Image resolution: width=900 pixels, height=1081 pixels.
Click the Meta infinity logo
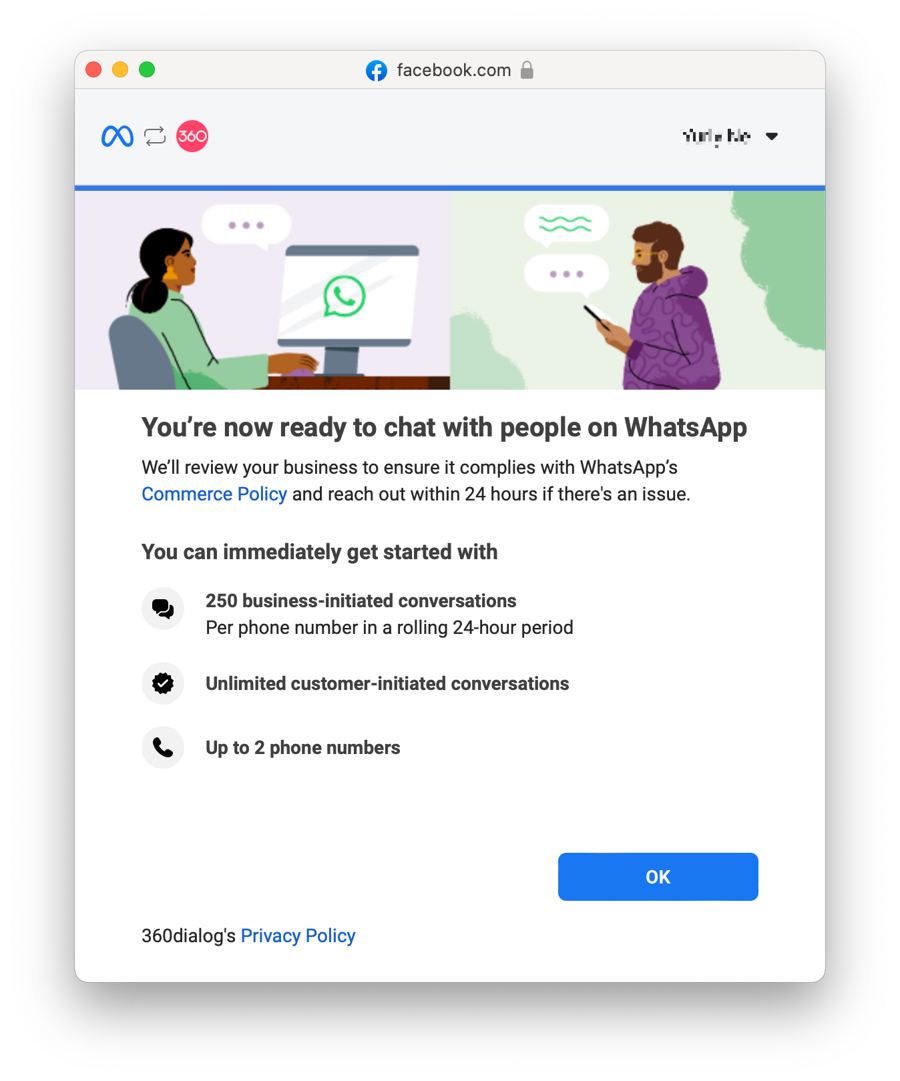pyautogui.click(x=117, y=137)
